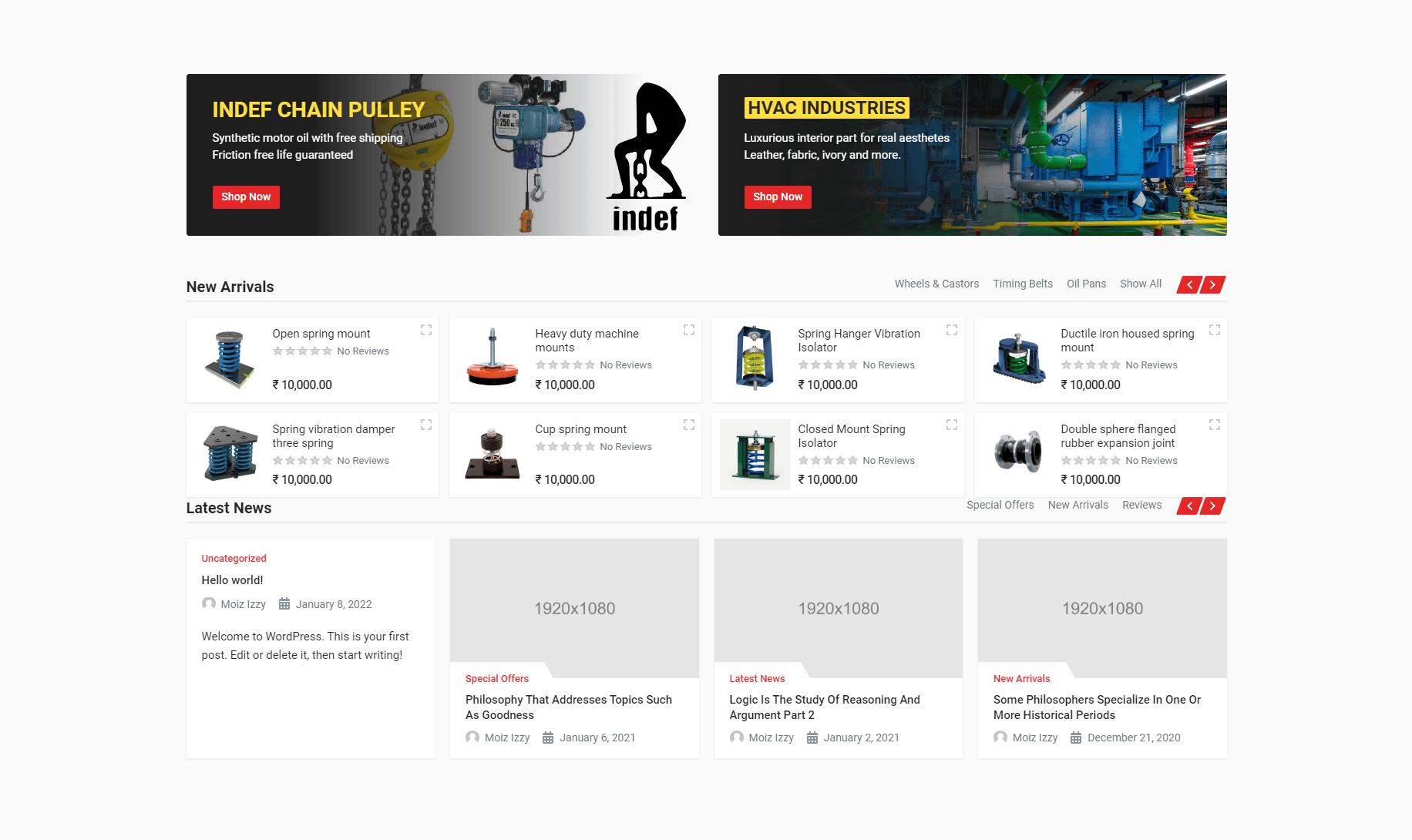
Task: Go to previous Latest News slide
Action: [x=1189, y=506]
